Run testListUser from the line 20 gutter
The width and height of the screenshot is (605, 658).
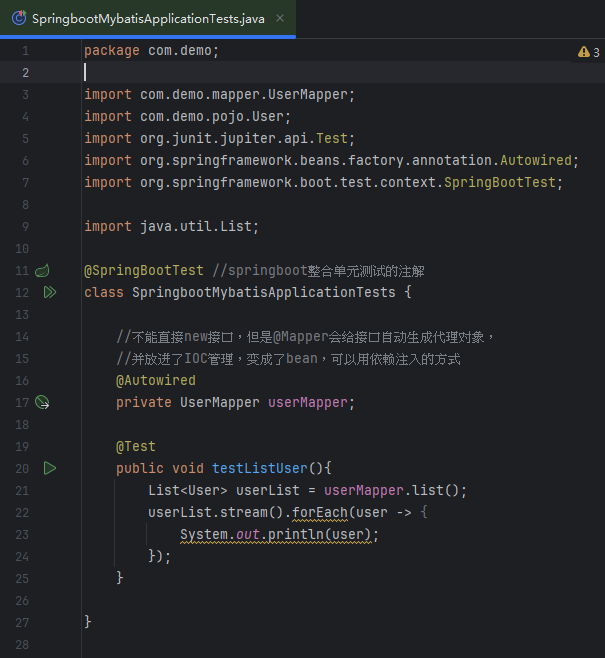pyautogui.click(x=50, y=468)
